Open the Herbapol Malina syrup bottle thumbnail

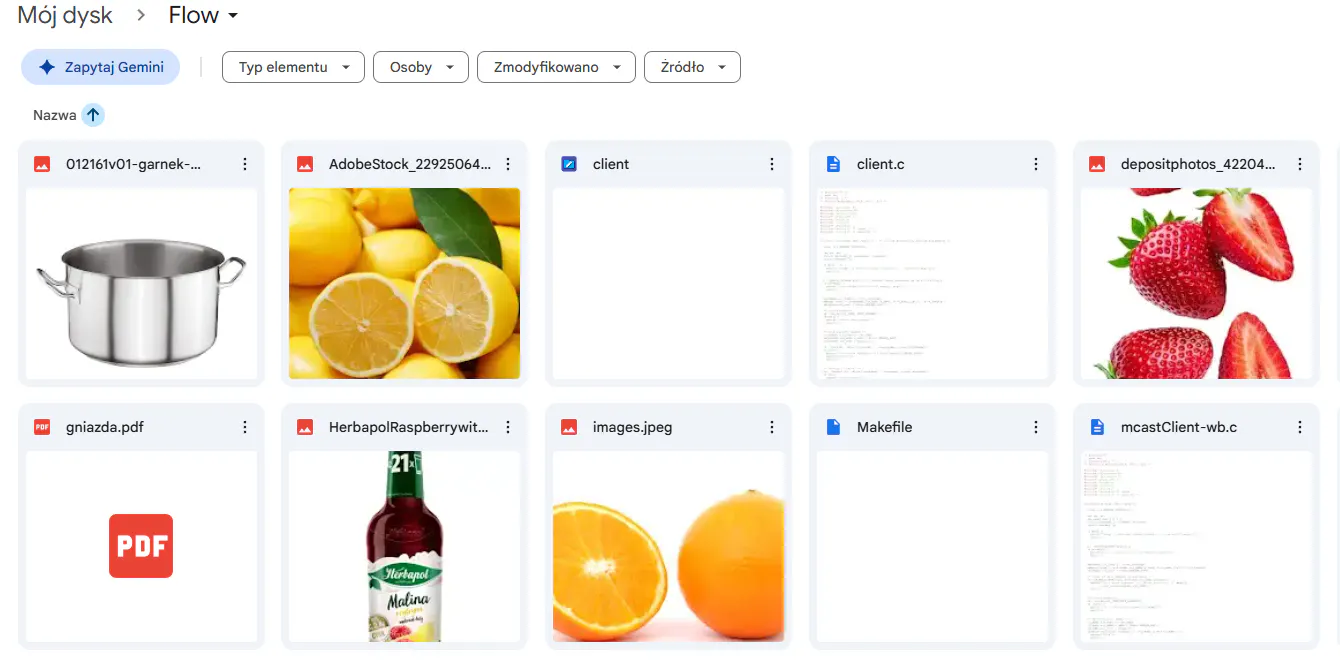(x=405, y=546)
